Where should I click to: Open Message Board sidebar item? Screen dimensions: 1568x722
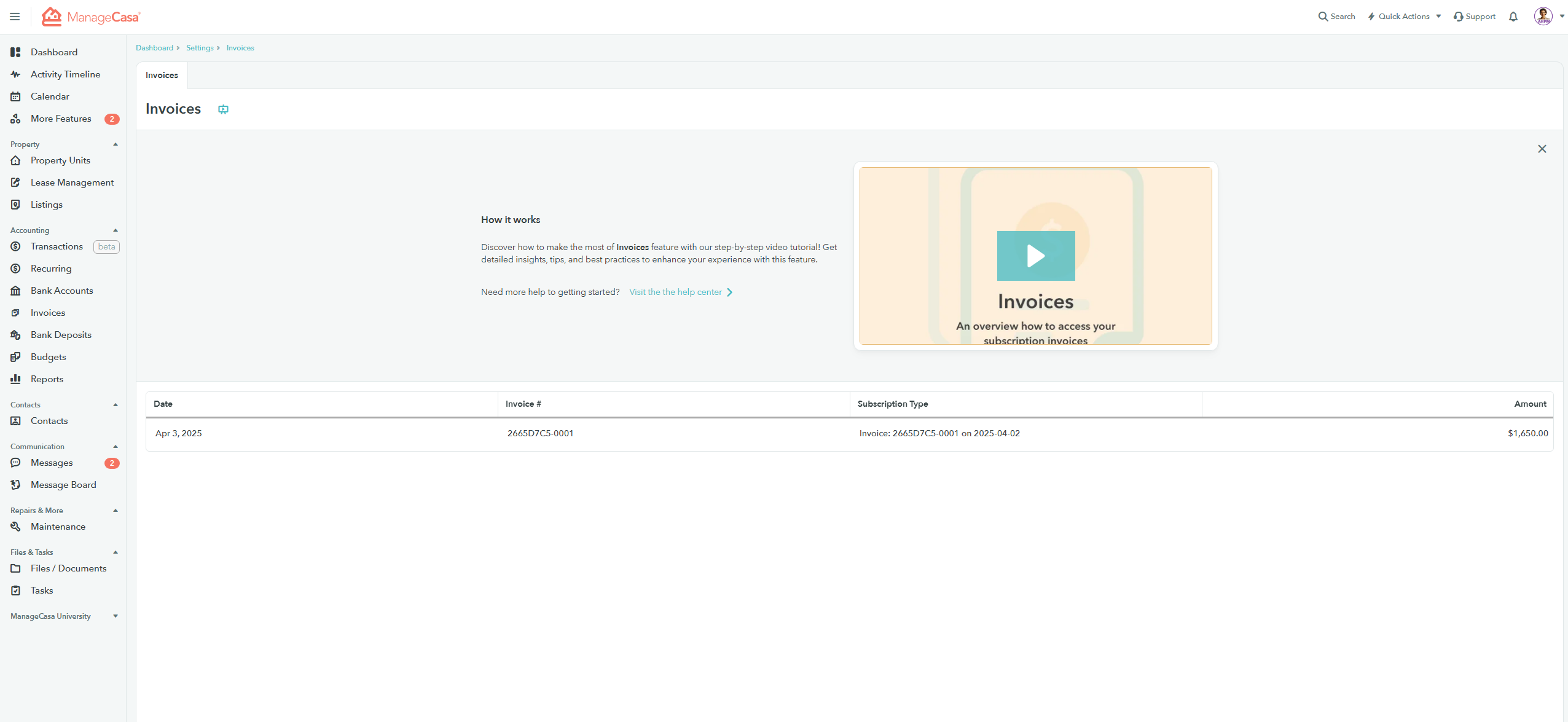[x=63, y=485]
